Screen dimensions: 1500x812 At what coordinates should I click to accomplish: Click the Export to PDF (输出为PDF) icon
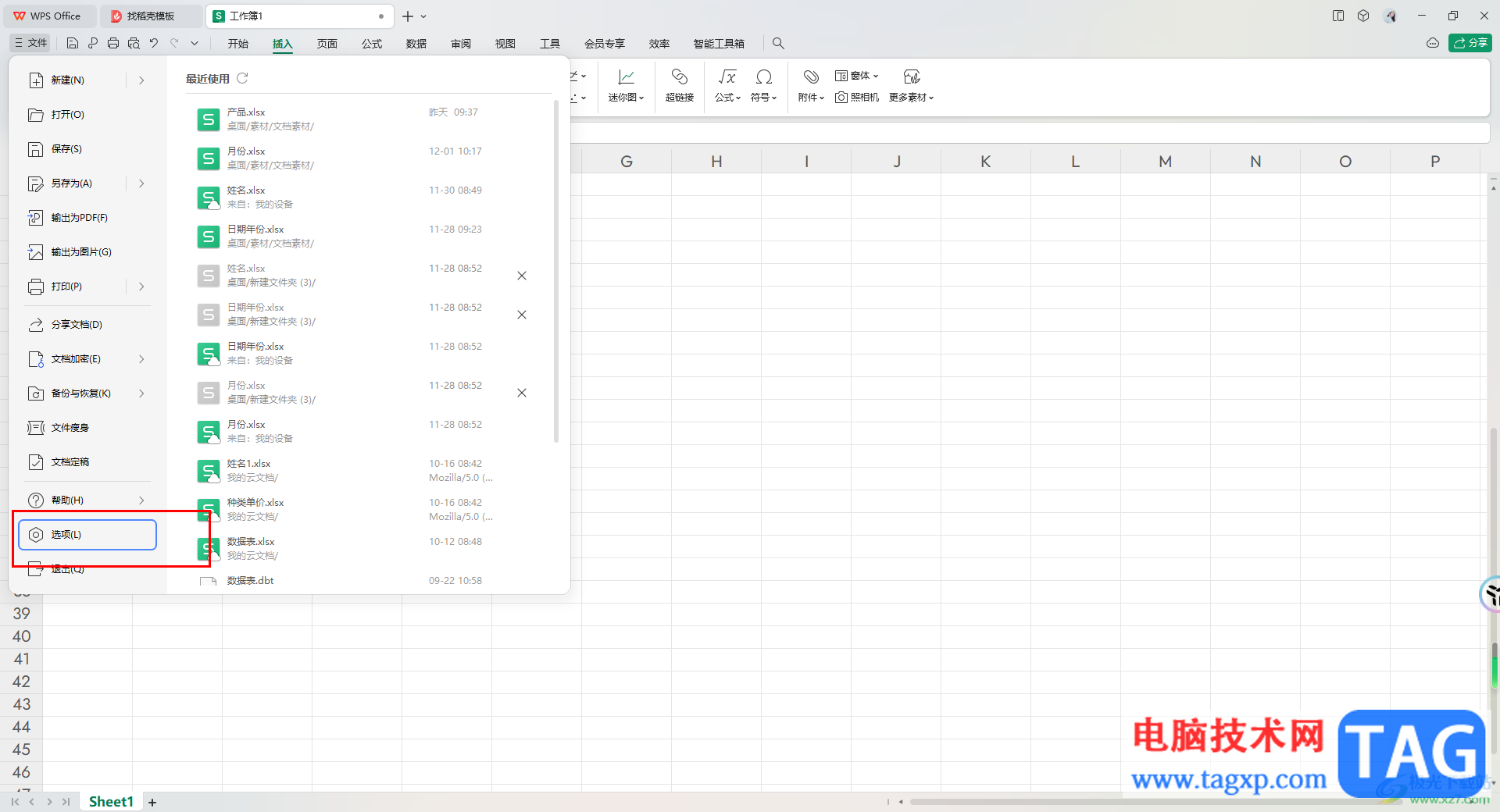coord(36,218)
